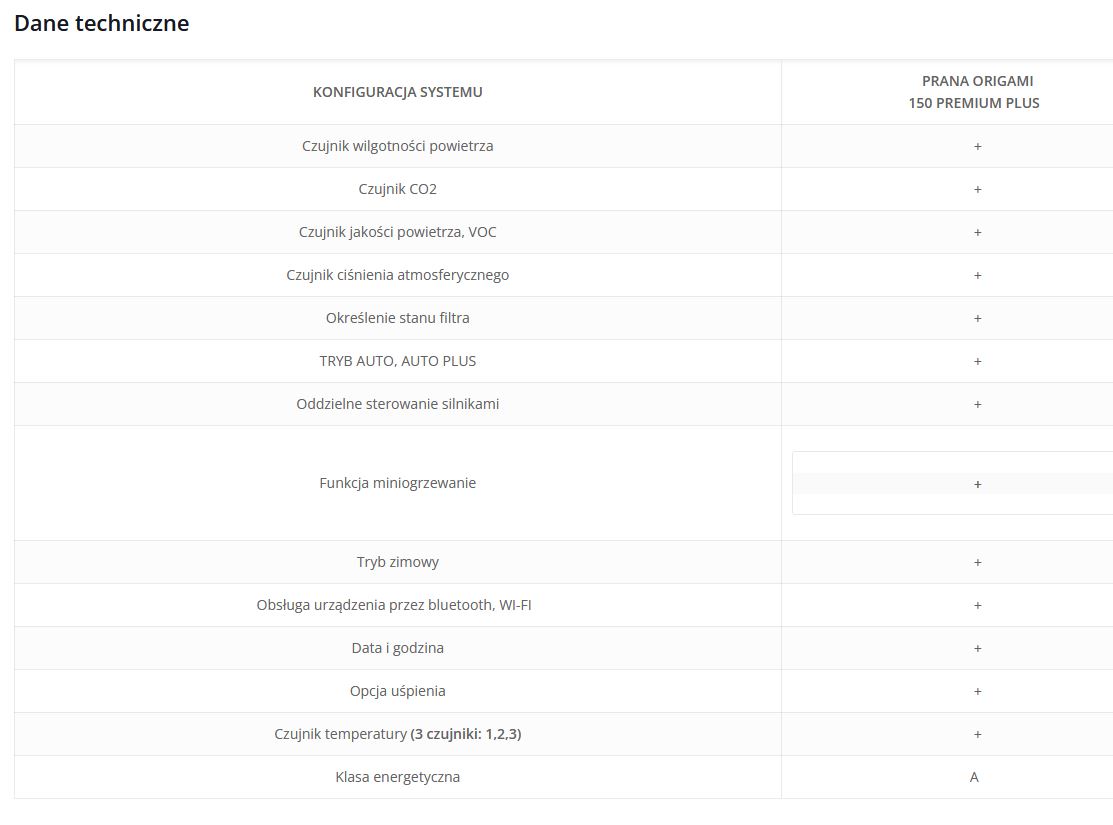This screenshot has width=1113, height=825.
Task: Click the 'Tryb zimowy' row label
Action: [397, 562]
